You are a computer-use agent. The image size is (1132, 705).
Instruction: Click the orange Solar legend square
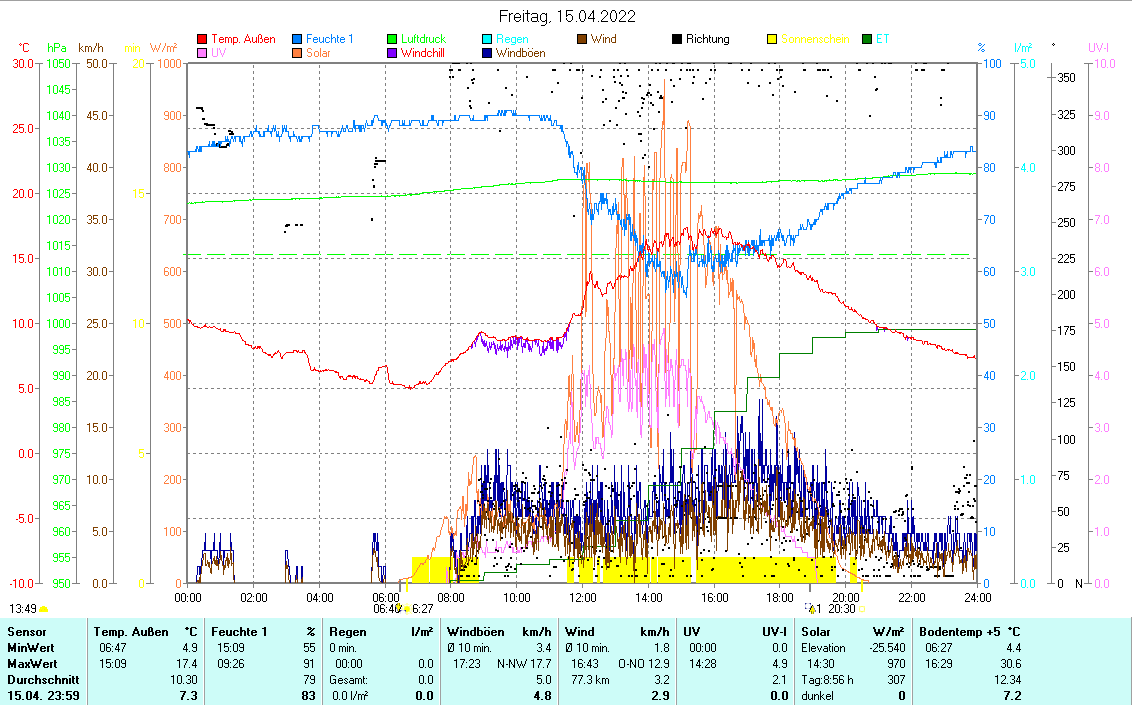298,53
